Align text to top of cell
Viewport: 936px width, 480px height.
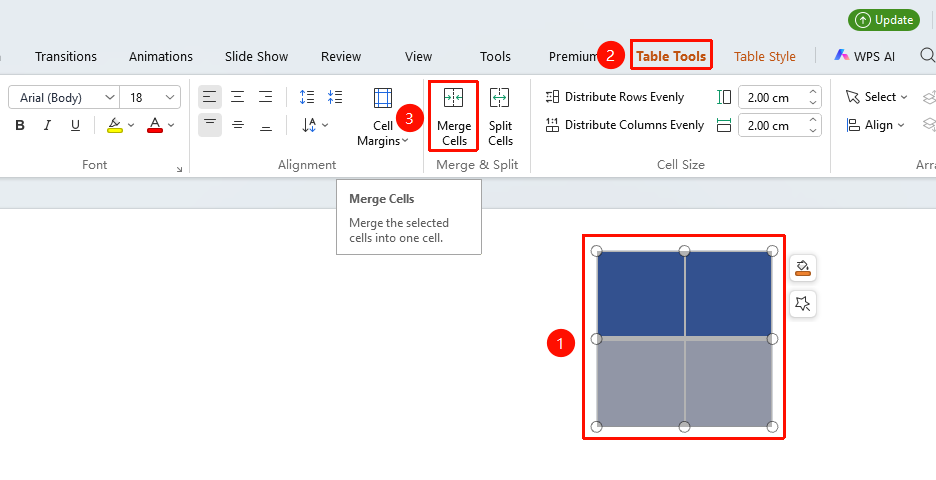click(210, 125)
